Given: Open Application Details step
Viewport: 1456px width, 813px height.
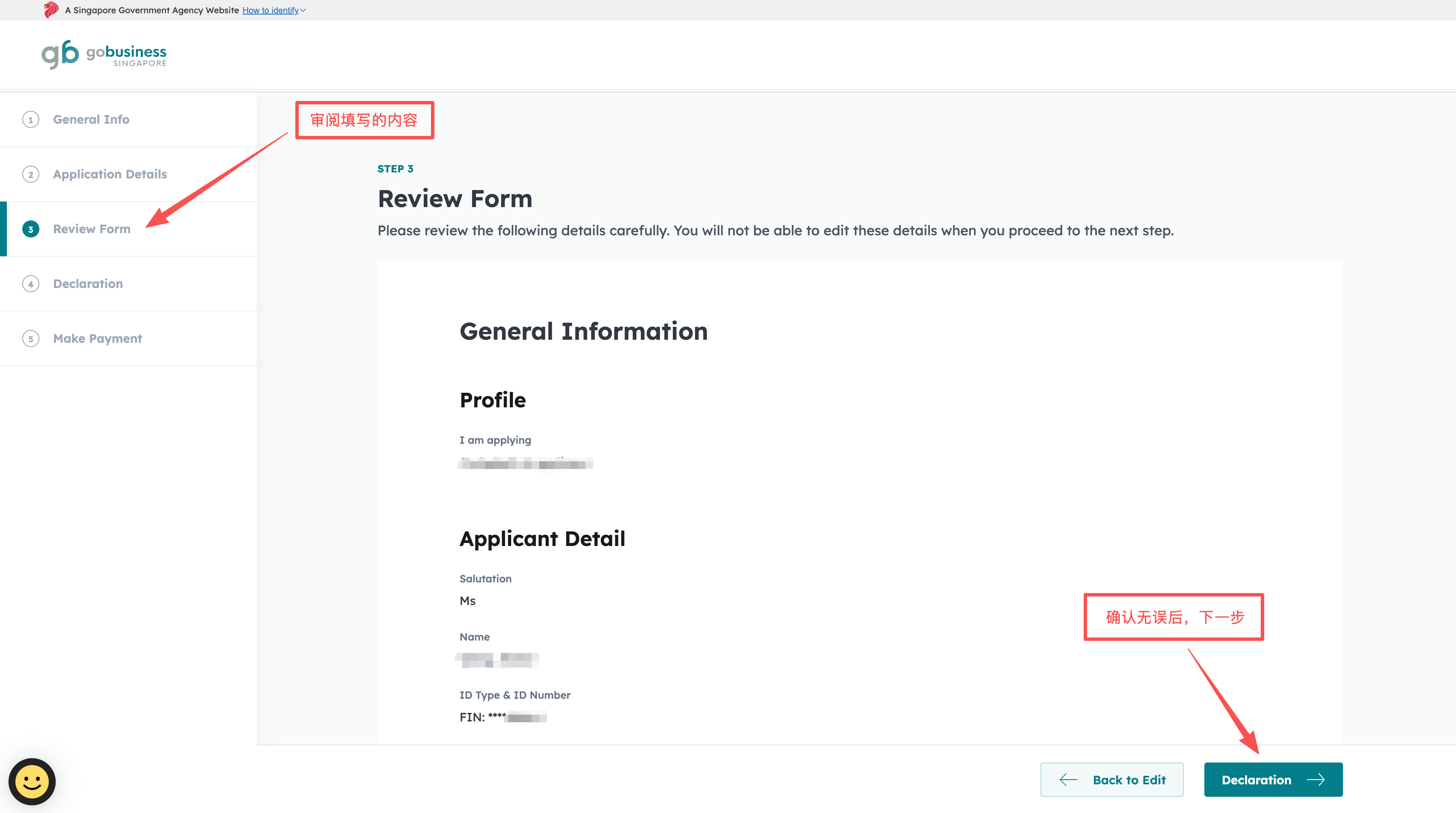Looking at the screenshot, I should (x=110, y=175).
